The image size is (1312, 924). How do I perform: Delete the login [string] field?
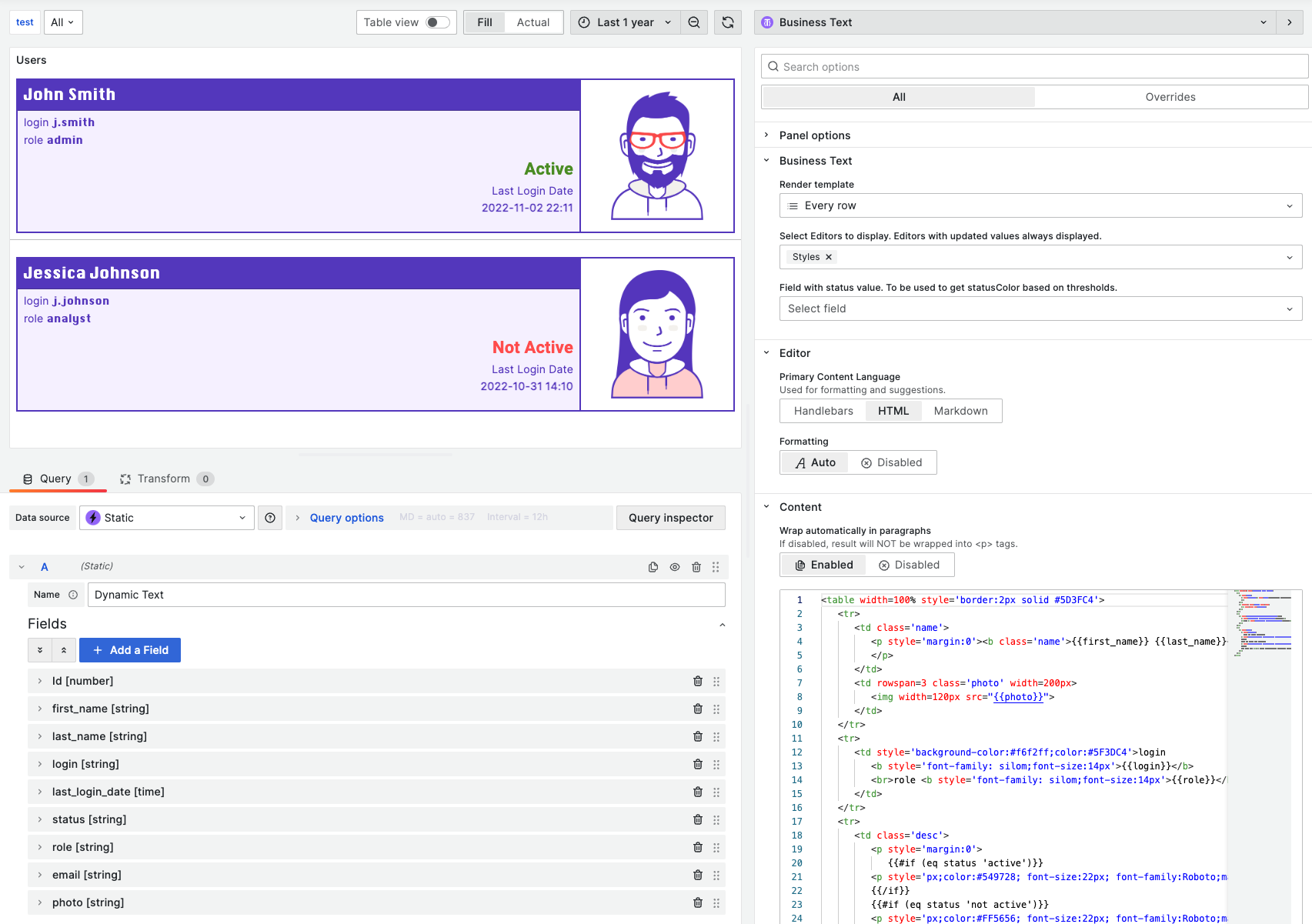pyautogui.click(x=698, y=764)
